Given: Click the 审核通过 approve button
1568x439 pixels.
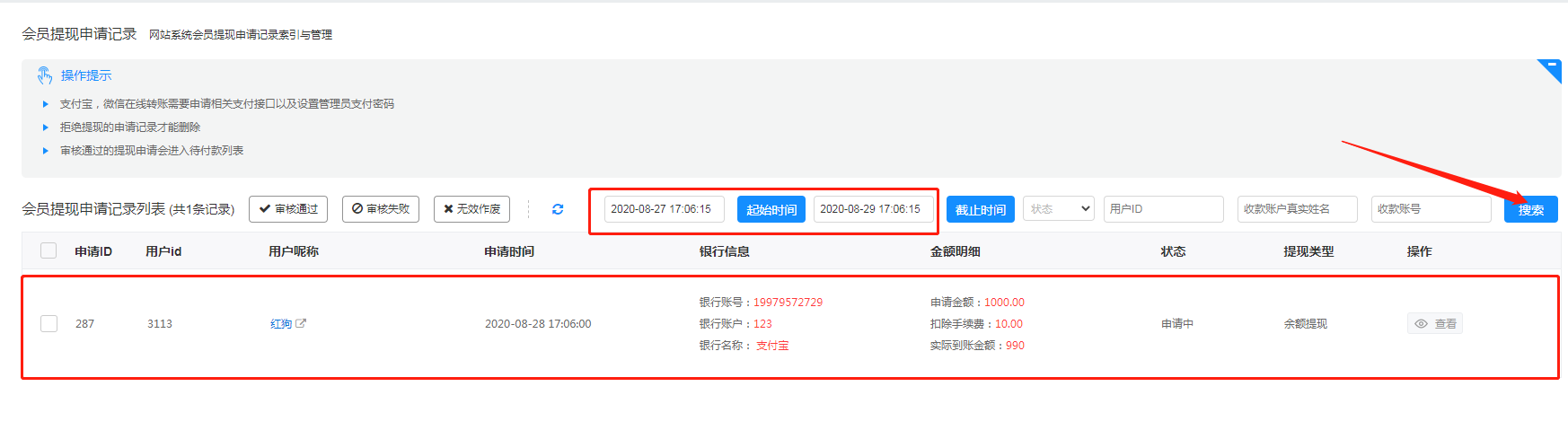Looking at the screenshot, I should [x=288, y=209].
